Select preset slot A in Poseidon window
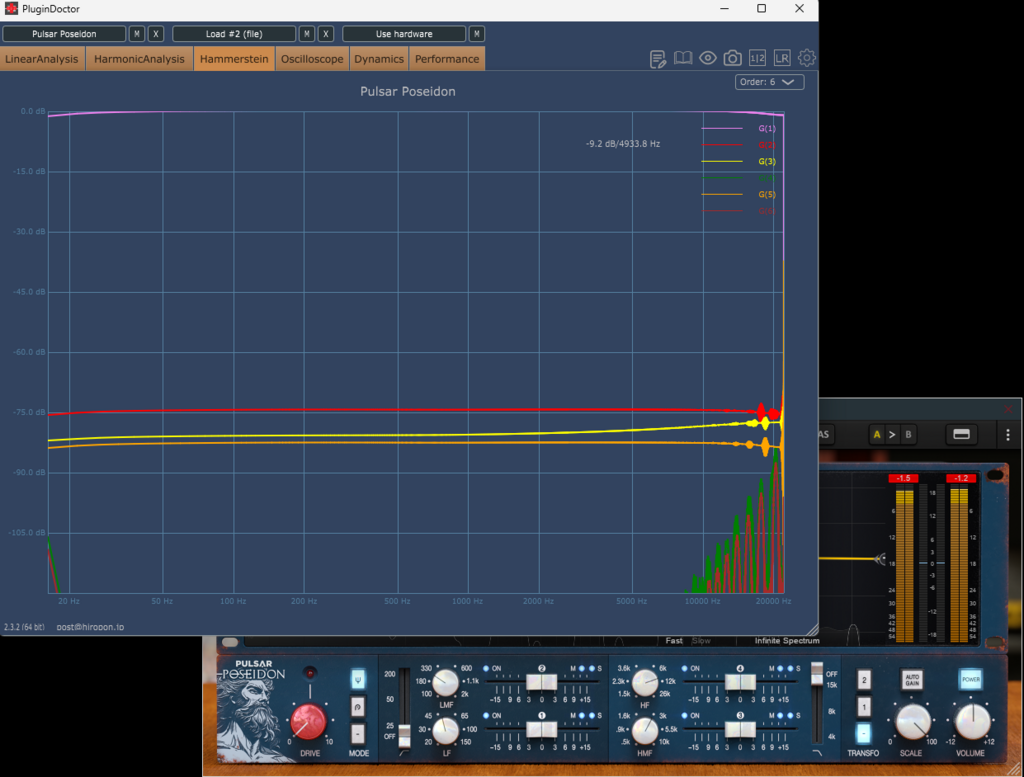 click(x=877, y=435)
